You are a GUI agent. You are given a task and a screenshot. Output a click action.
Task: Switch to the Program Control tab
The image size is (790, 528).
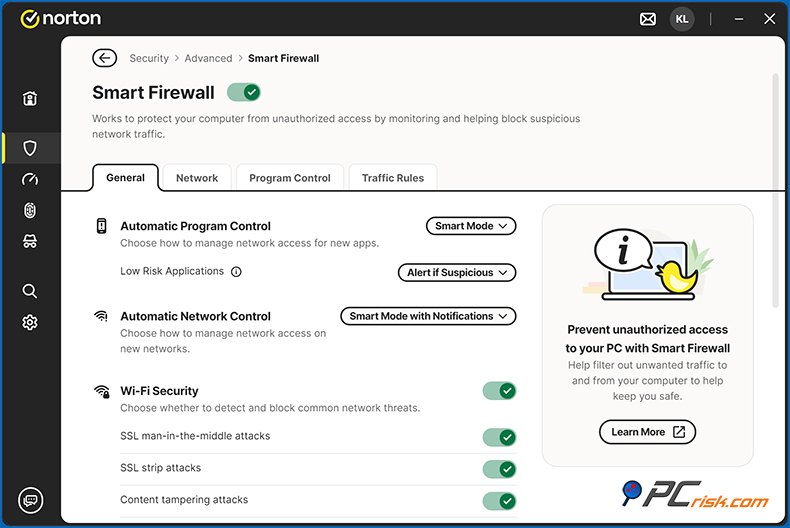click(290, 178)
